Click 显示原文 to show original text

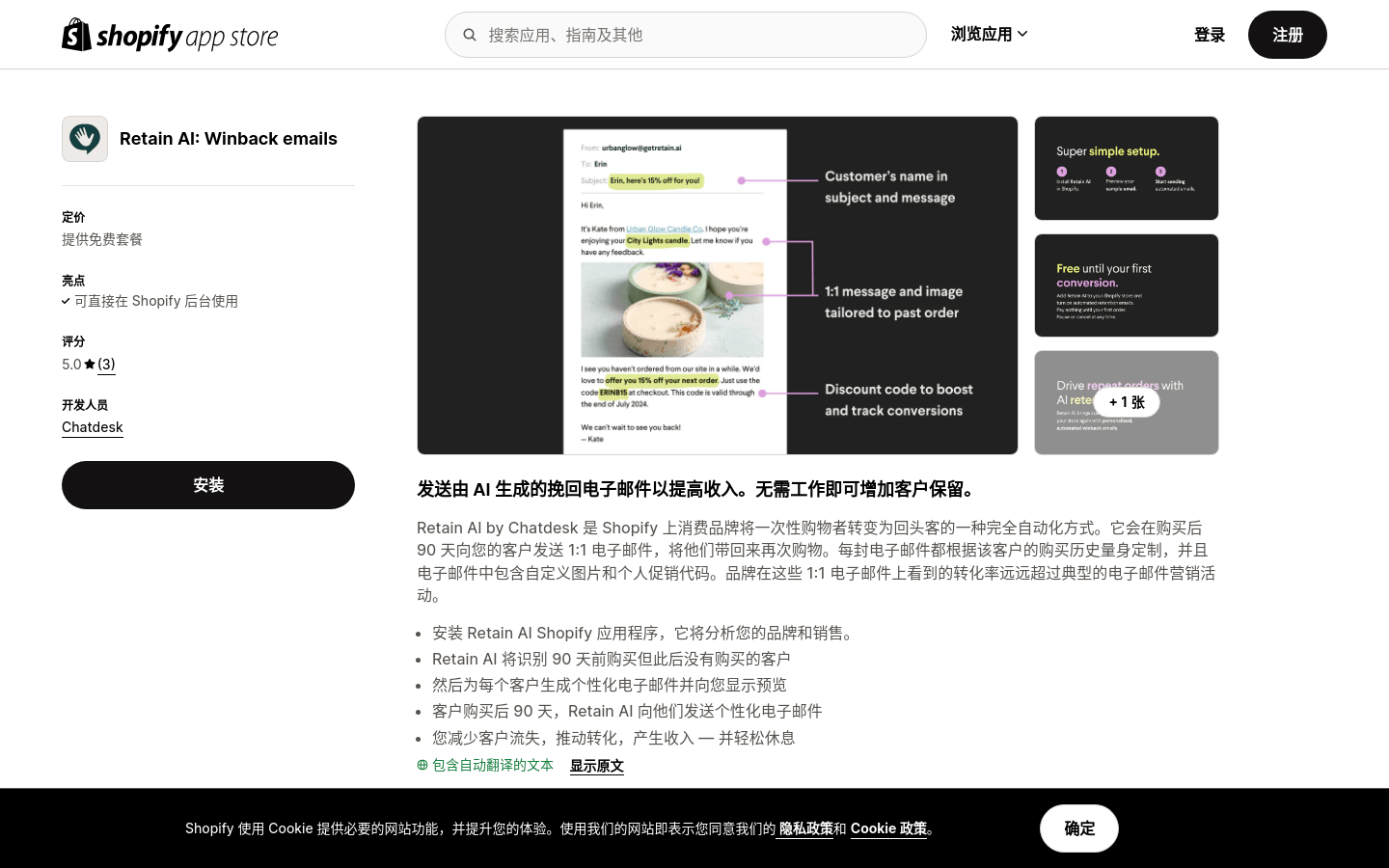[597, 766]
